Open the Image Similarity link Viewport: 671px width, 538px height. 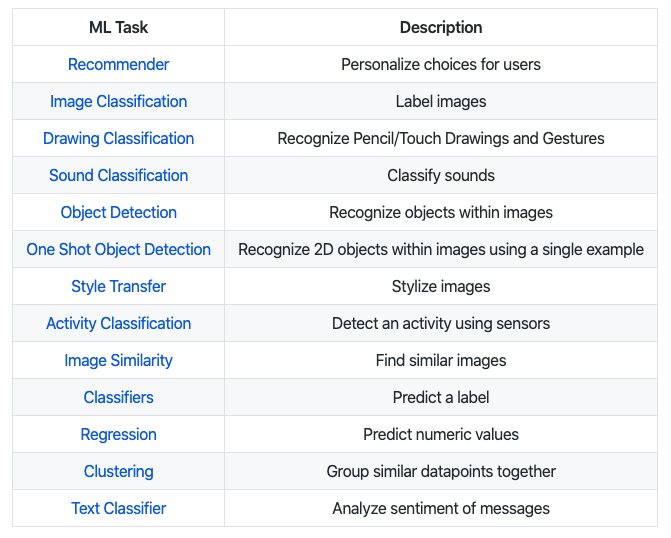[119, 360]
